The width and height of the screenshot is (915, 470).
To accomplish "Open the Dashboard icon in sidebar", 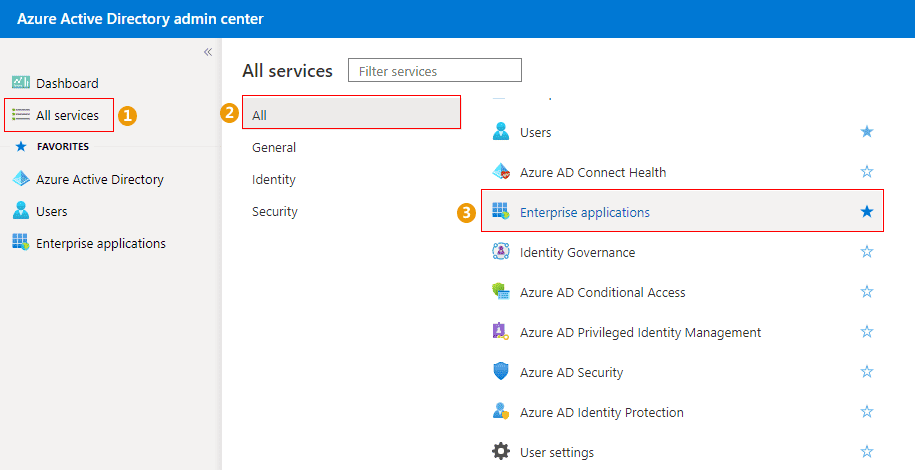I will click(21, 83).
